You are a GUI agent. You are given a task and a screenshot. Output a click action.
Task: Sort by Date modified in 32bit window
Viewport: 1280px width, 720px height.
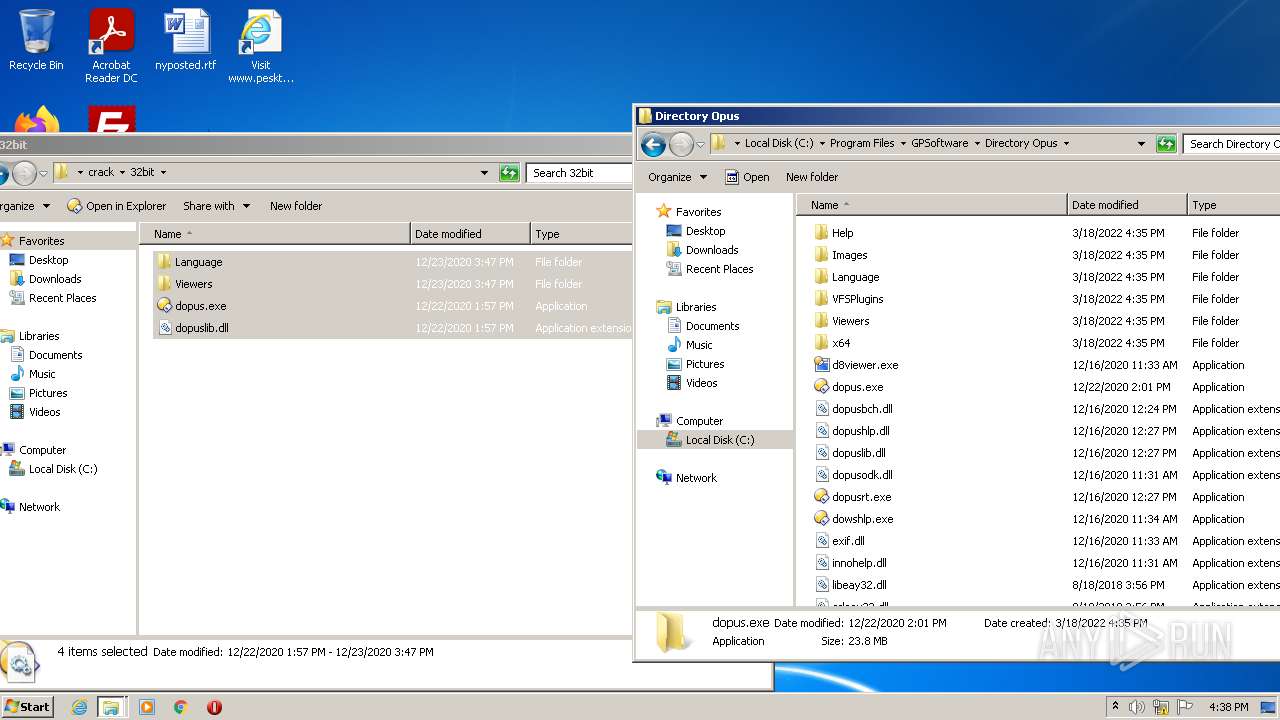pos(470,234)
